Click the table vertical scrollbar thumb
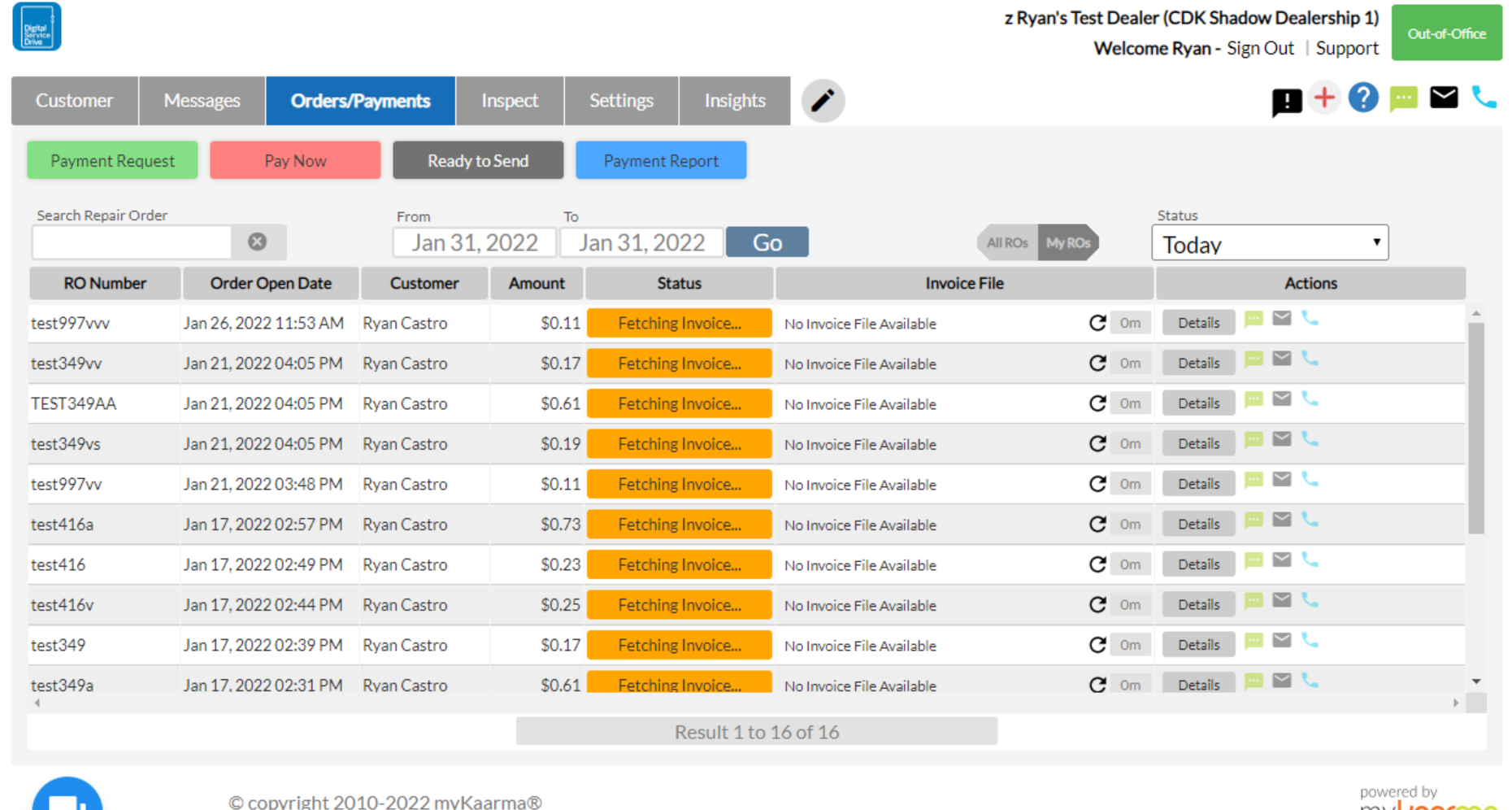1512x810 pixels. click(x=1476, y=429)
